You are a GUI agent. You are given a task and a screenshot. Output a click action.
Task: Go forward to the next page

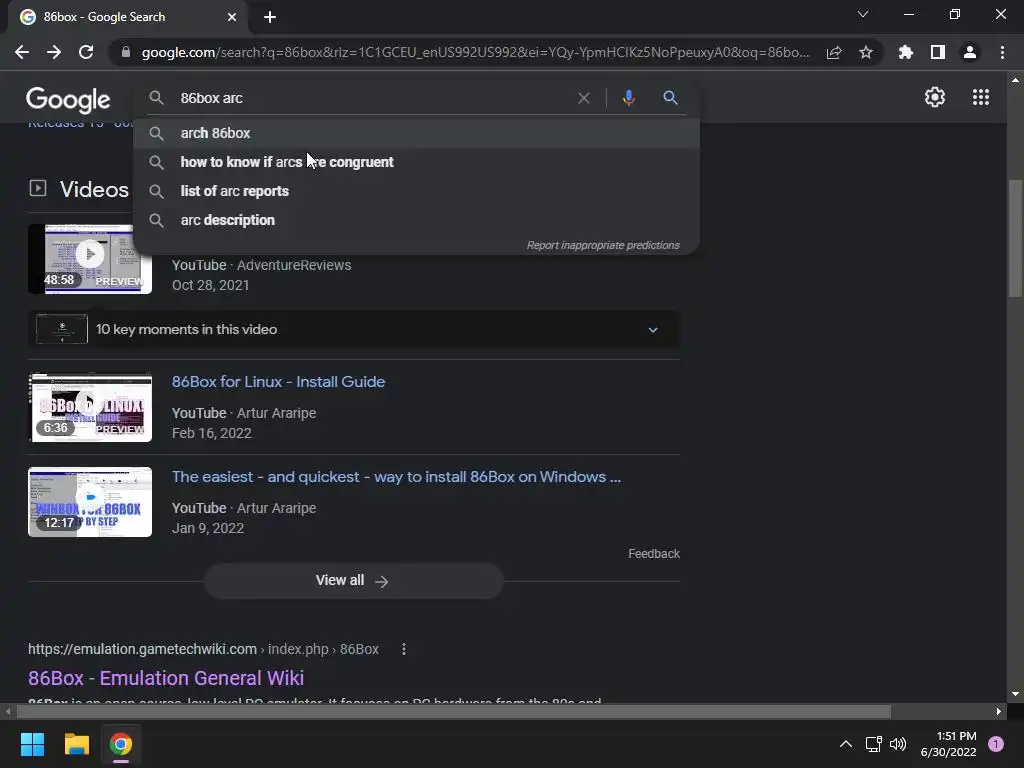click(x=54, y=52)
